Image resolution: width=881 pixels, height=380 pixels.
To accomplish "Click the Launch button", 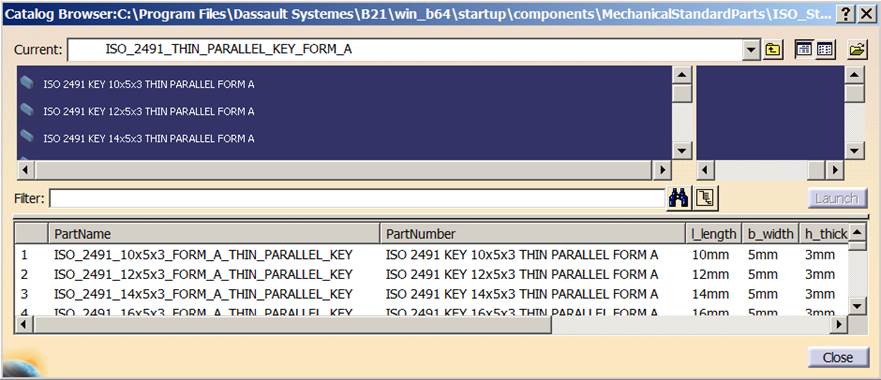I will (x=838, y=198).
